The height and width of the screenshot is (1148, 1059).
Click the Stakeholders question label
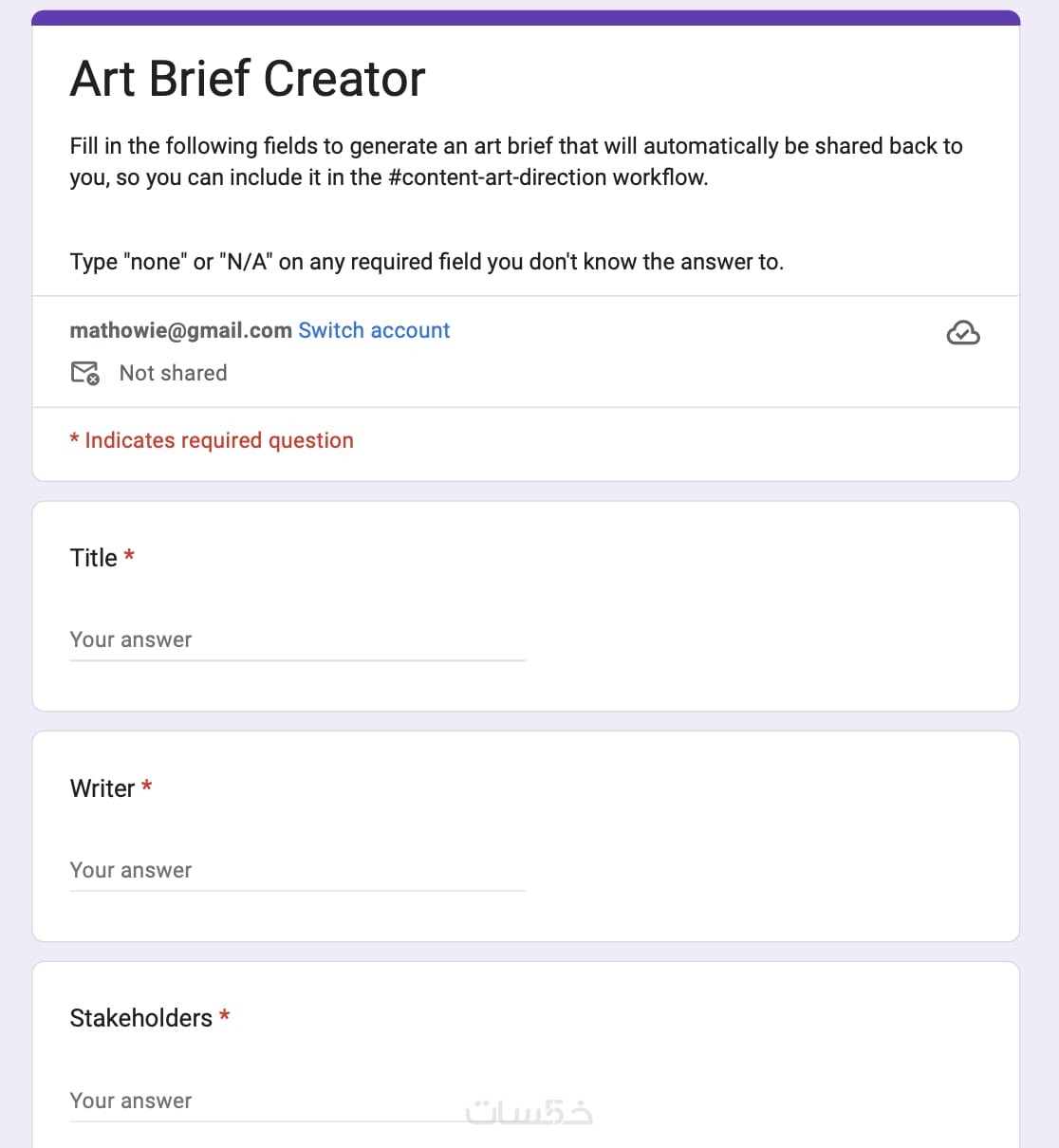click(x=140, y=1018)
